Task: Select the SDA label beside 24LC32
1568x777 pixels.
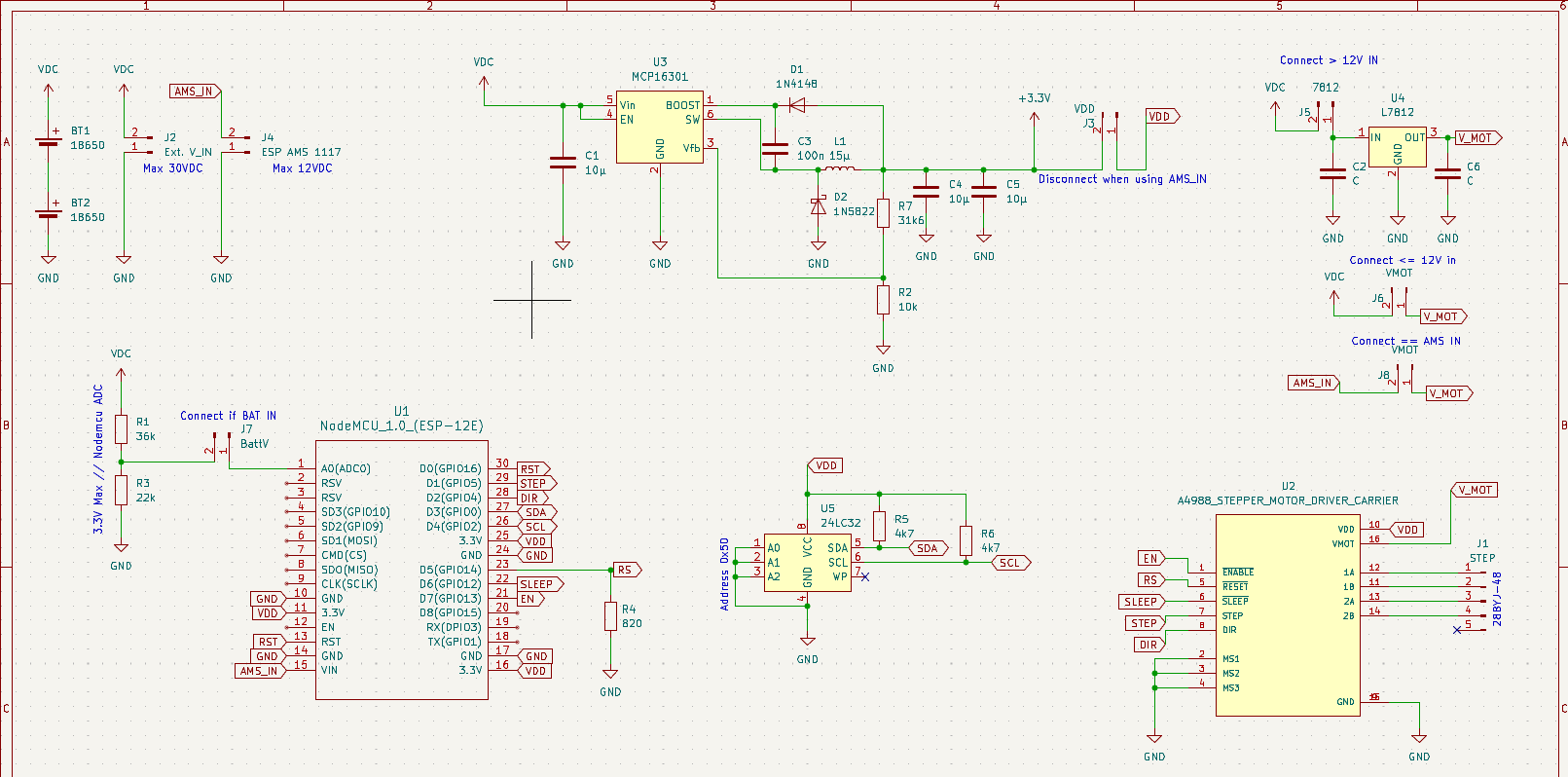Action: tap(930, 548)
